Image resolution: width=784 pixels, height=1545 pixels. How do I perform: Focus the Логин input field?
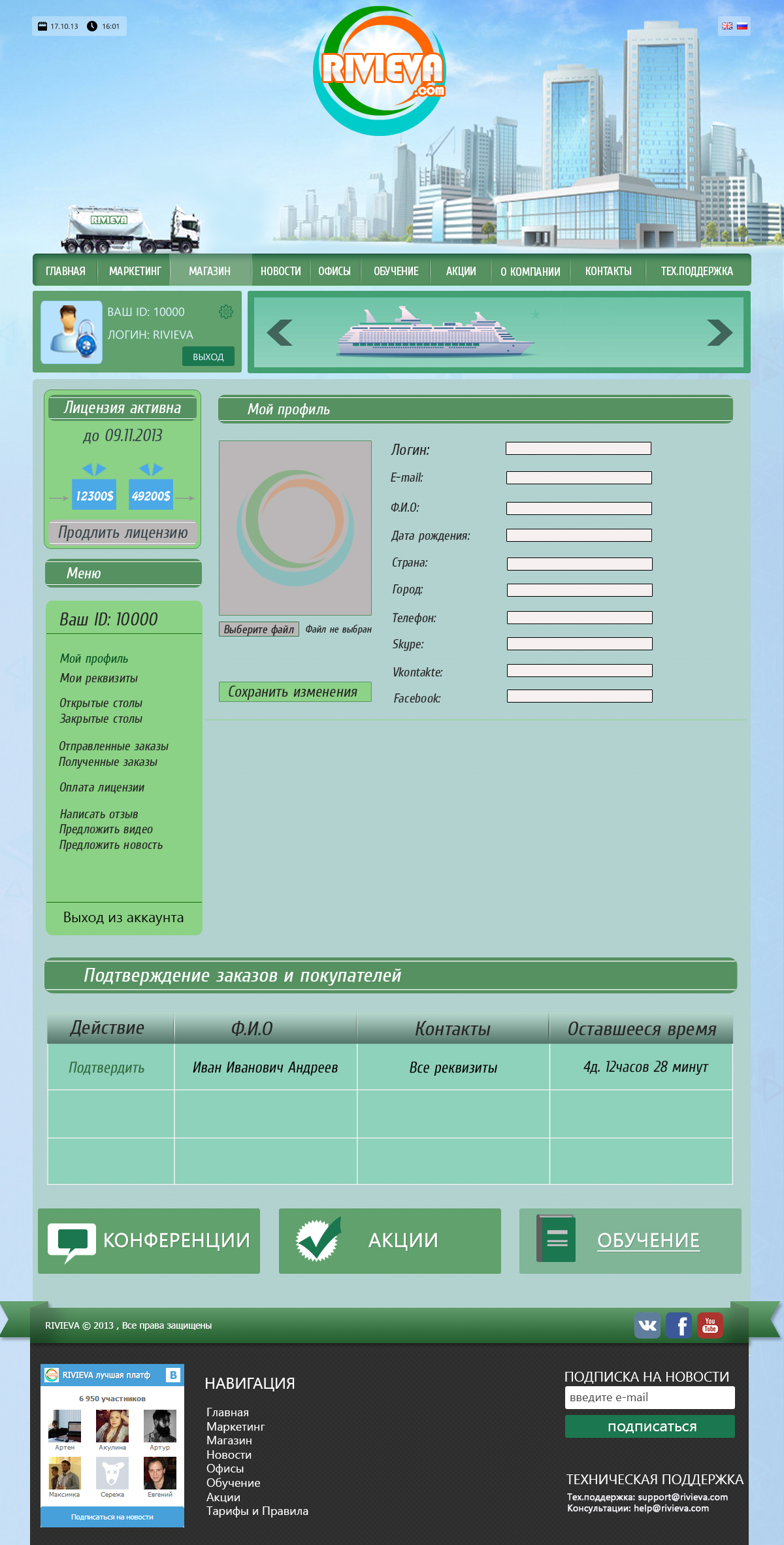click(x=578, y=448)
